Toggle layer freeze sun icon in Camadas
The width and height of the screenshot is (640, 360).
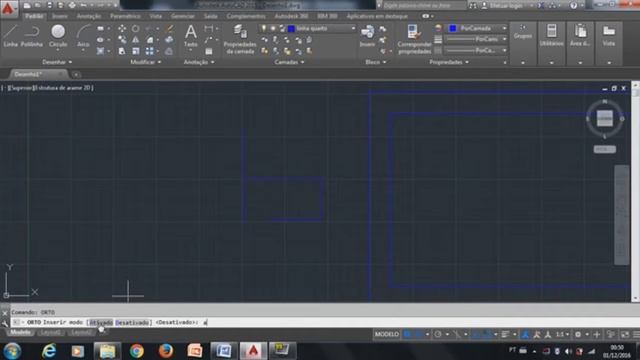coord(273,28)
